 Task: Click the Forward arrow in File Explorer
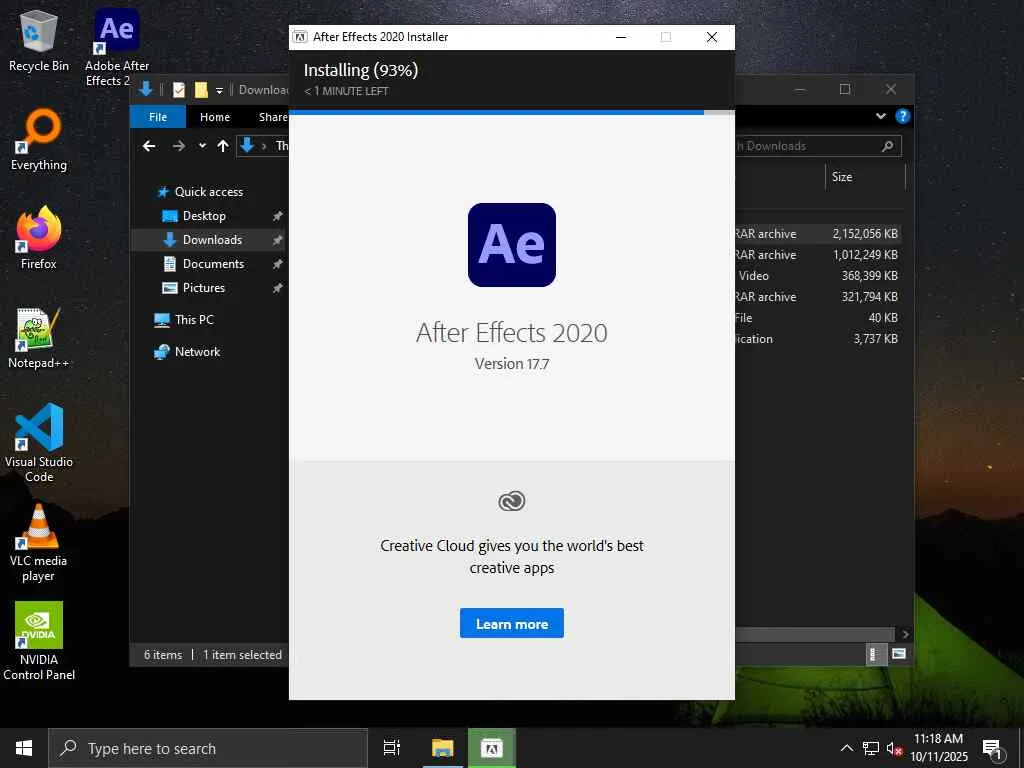(x=179, y=146)
